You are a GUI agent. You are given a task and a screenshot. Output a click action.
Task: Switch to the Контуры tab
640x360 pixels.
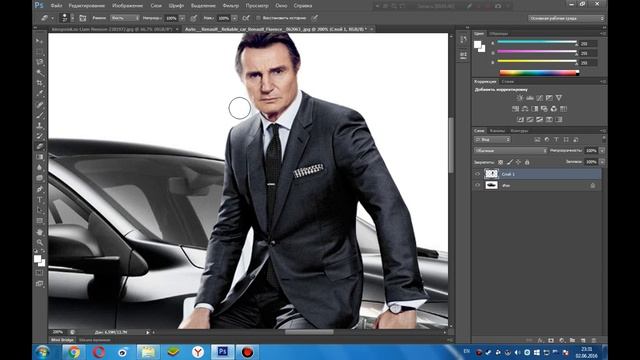click(519, 131)
